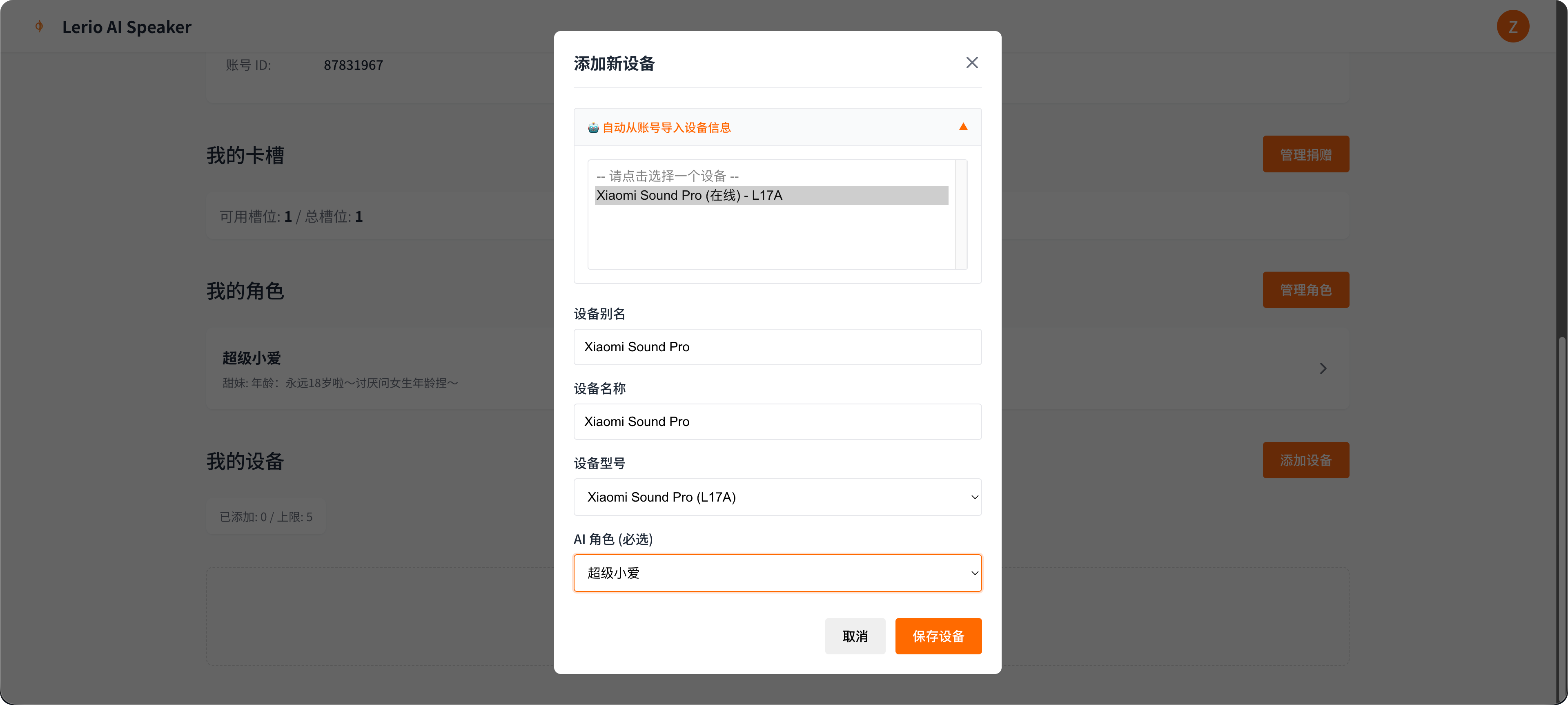Click the 保存设备 button

[x=938, y=636]
